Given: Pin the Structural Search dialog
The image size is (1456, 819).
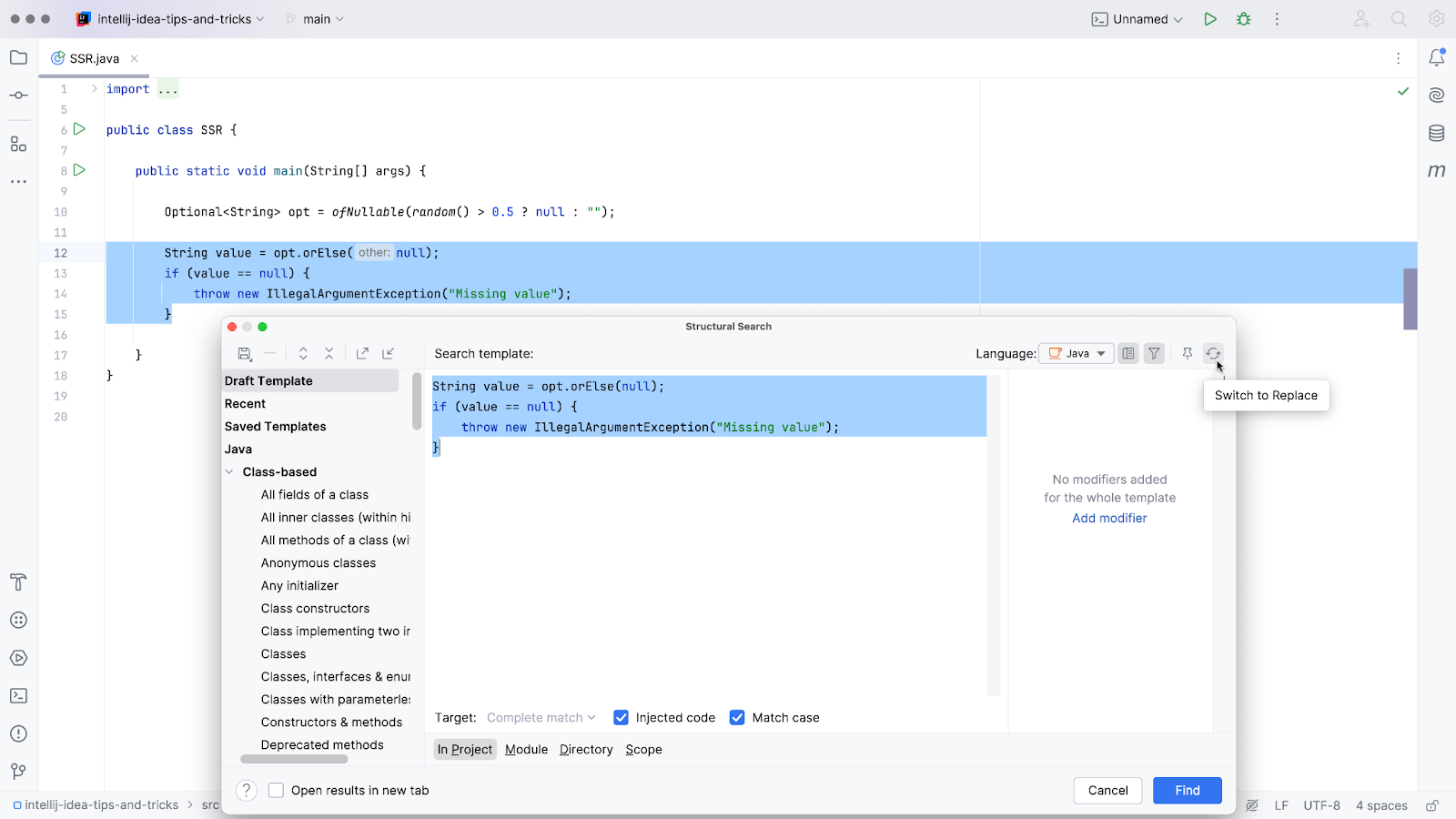Looking at the screenshot, I should tap(1188, 354).
